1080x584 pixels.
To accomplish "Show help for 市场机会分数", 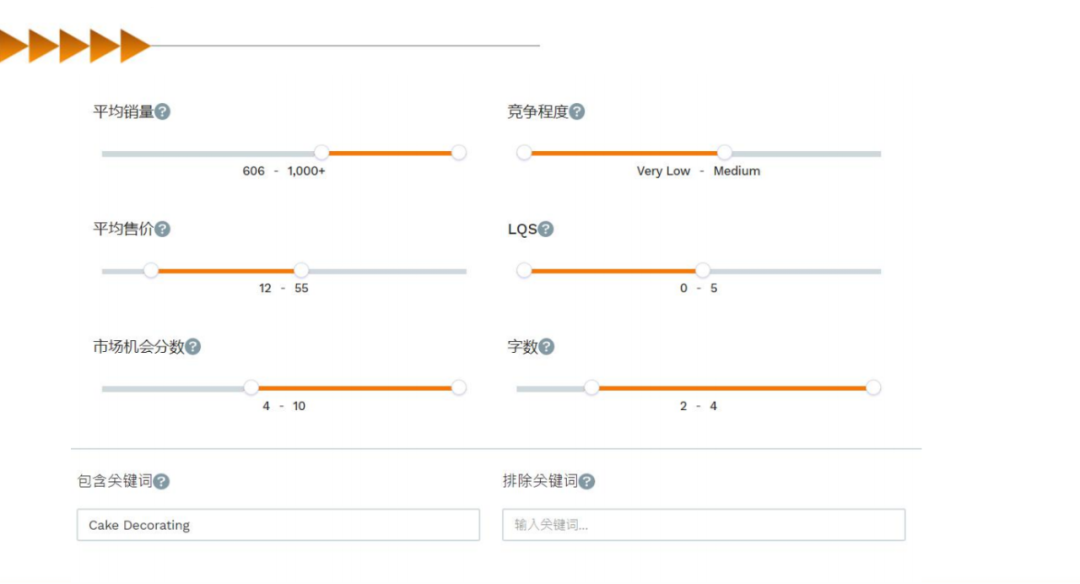I will (193, 346).
